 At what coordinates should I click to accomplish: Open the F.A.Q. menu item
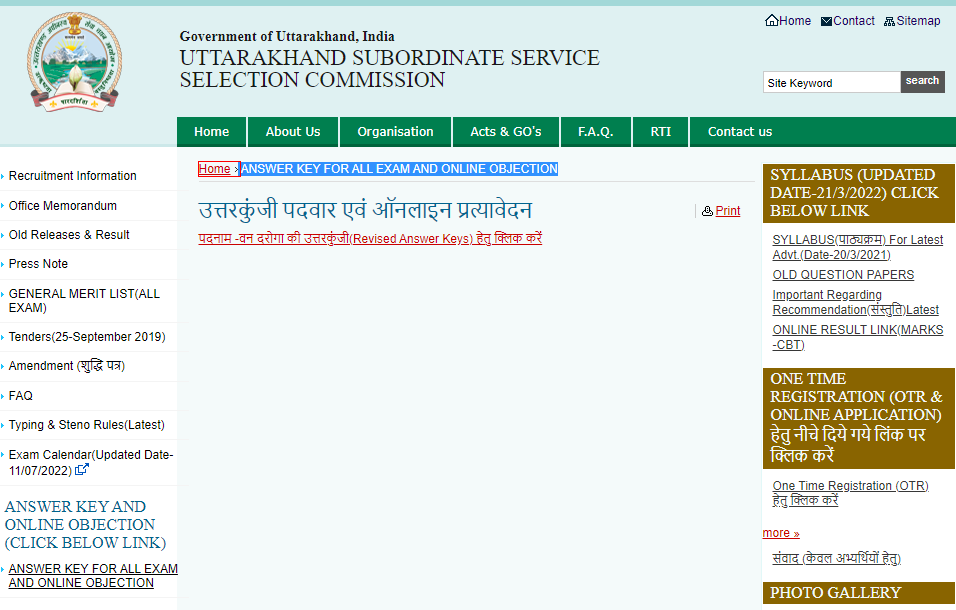[596, 132]
